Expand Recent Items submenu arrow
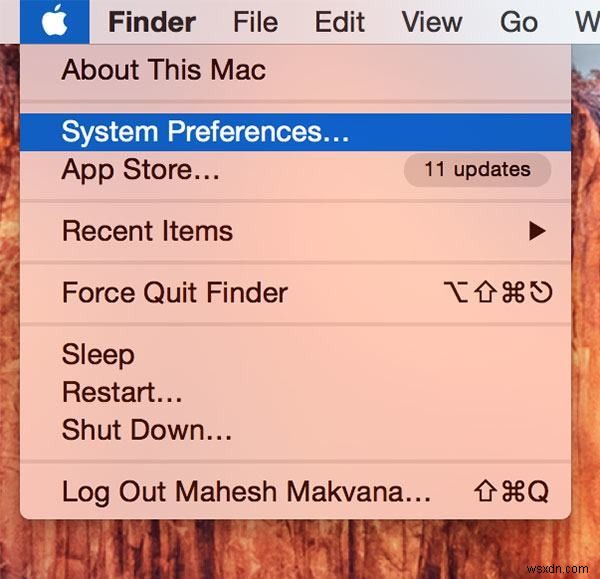 [x=537, y=231]
